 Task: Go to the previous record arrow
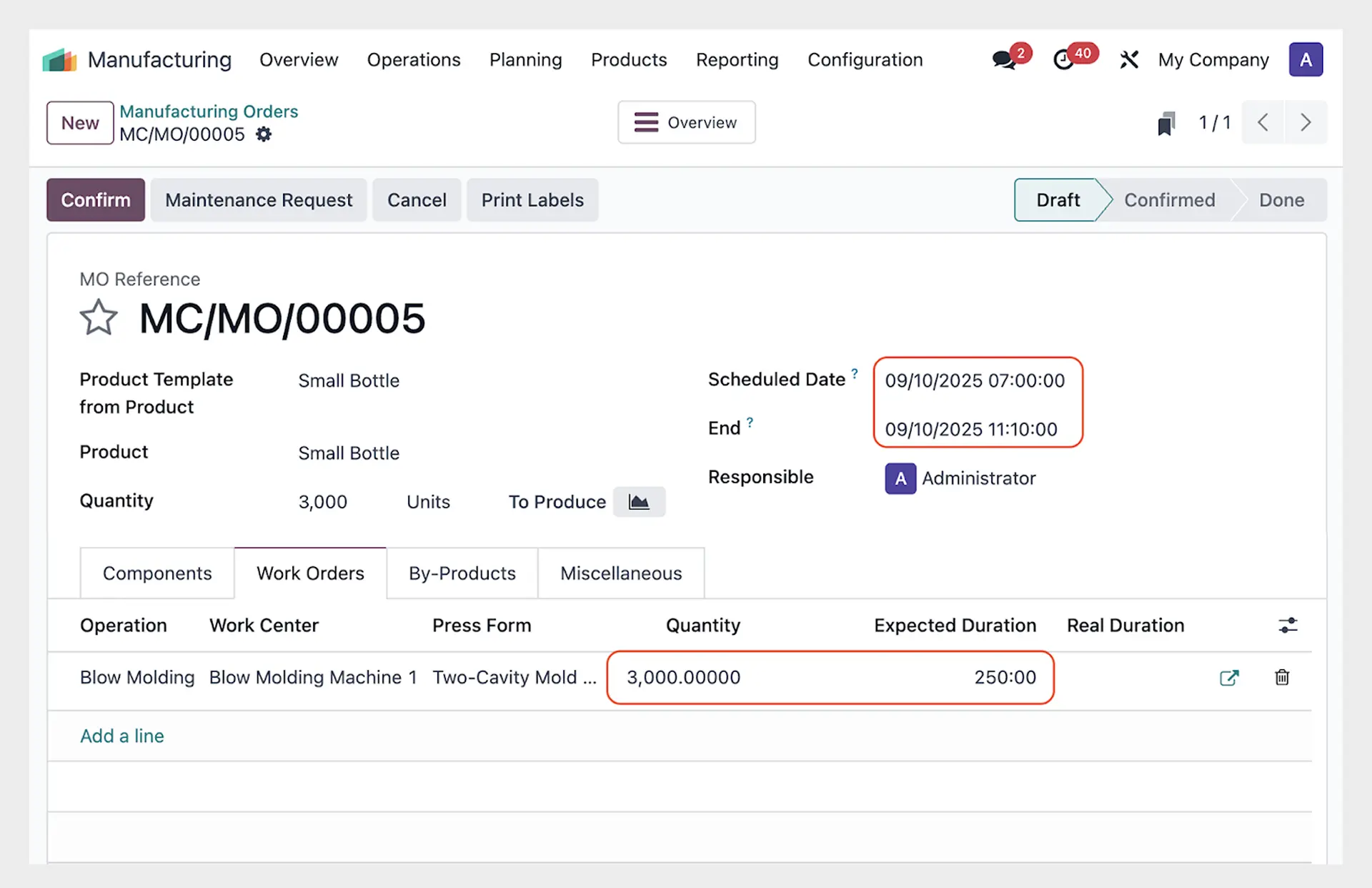click(1263, 123)
